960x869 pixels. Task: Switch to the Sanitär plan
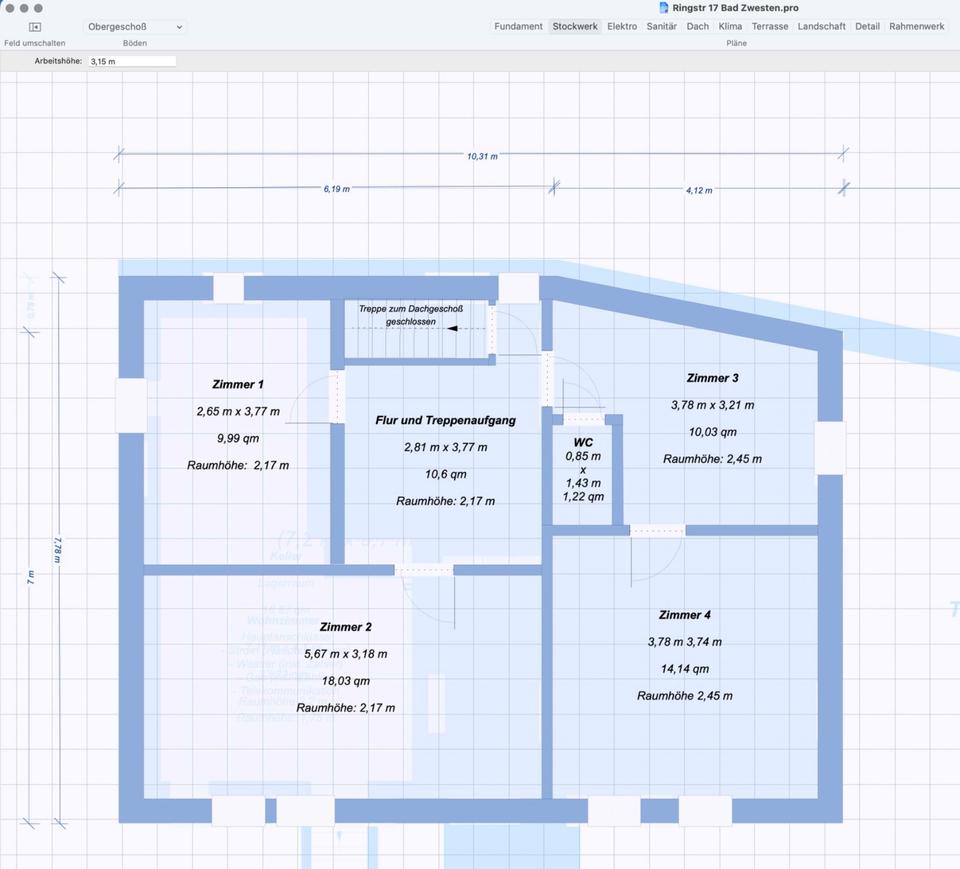[661, 27]
